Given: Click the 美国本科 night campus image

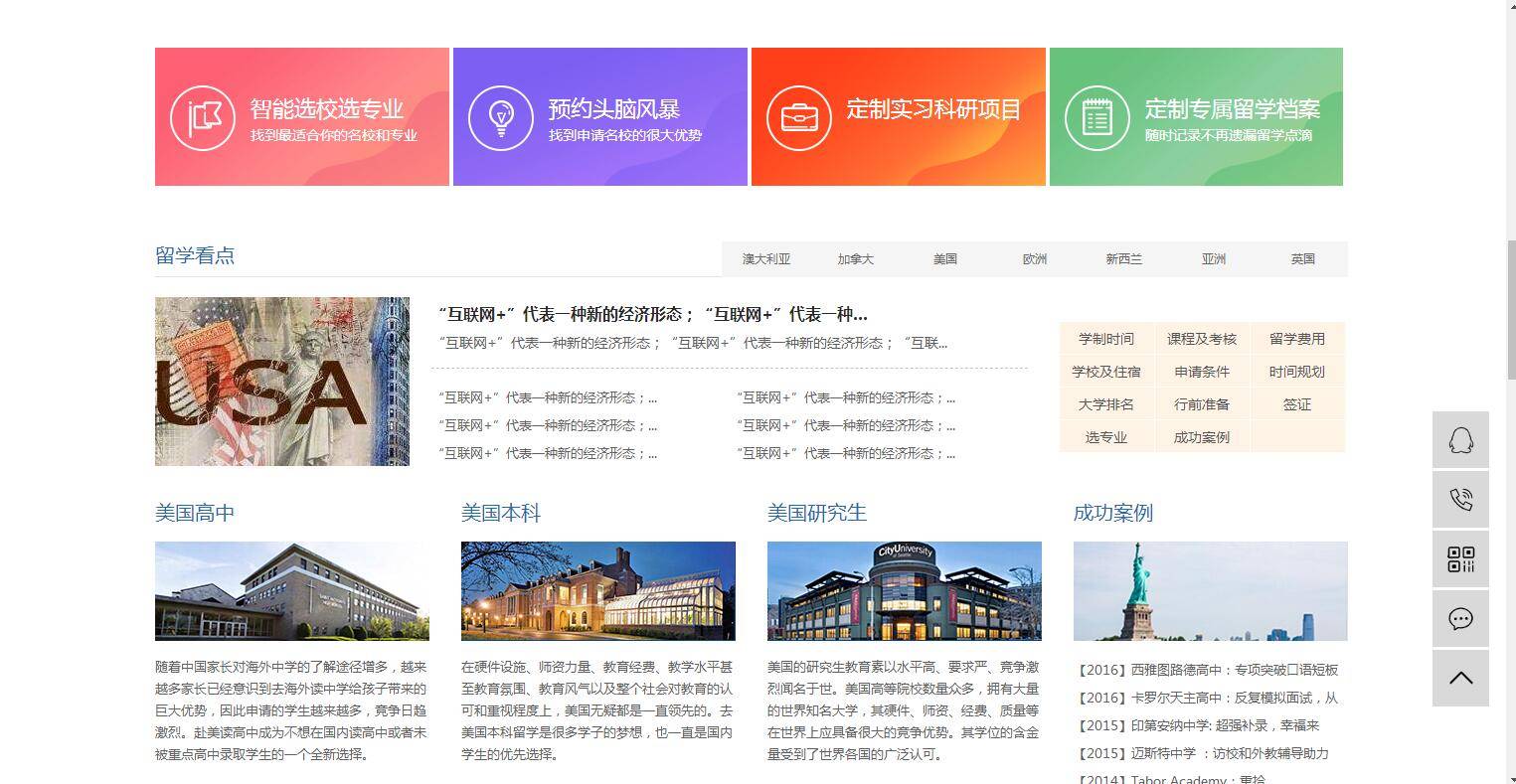Looking at the screenshot, I should tap(598, 591).
